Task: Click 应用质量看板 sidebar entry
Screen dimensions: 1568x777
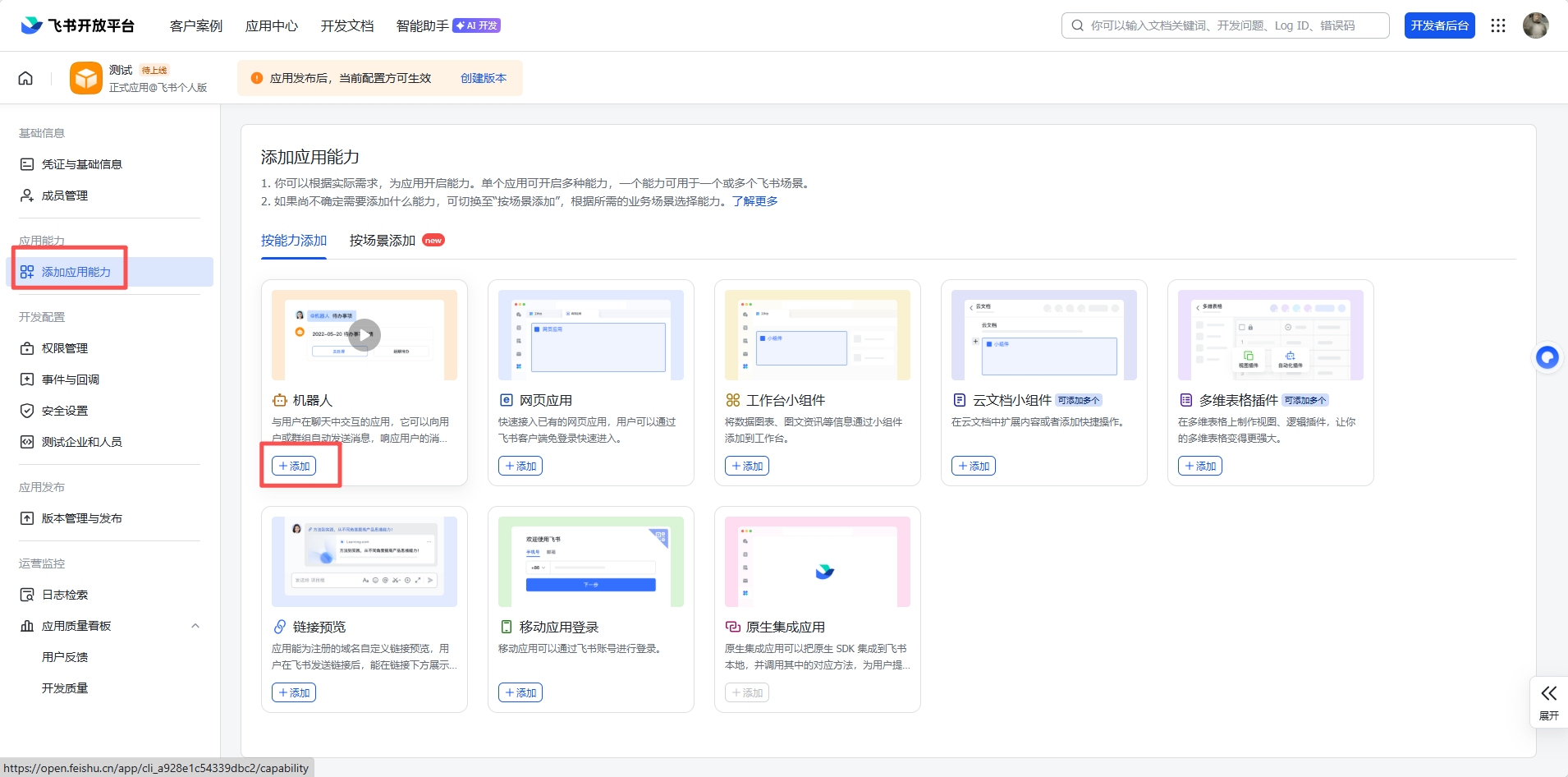Action: pos(76,626)
